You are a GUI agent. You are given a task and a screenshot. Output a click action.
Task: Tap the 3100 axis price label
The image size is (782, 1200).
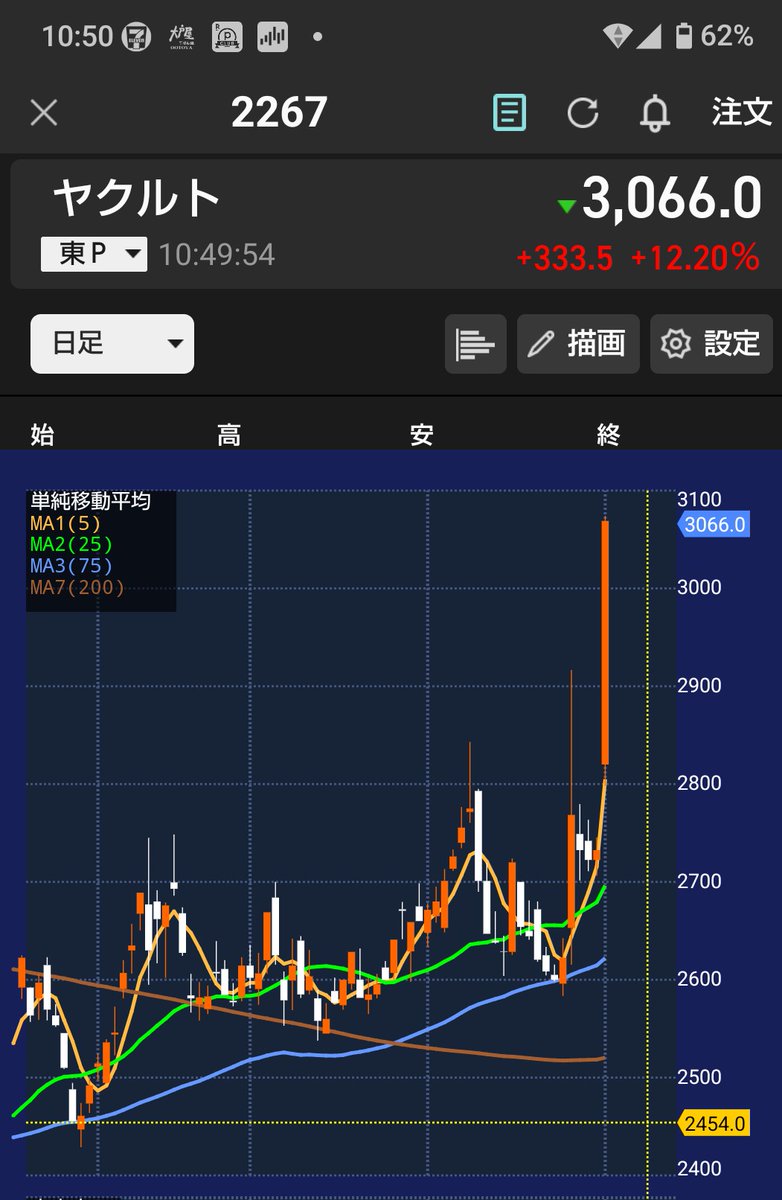(x=699, y=499)
